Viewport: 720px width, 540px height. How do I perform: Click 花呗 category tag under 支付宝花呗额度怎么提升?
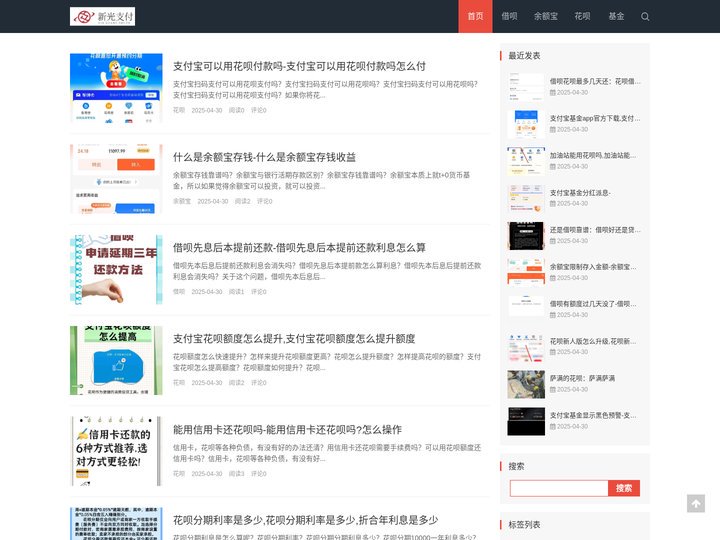point(179,382)
